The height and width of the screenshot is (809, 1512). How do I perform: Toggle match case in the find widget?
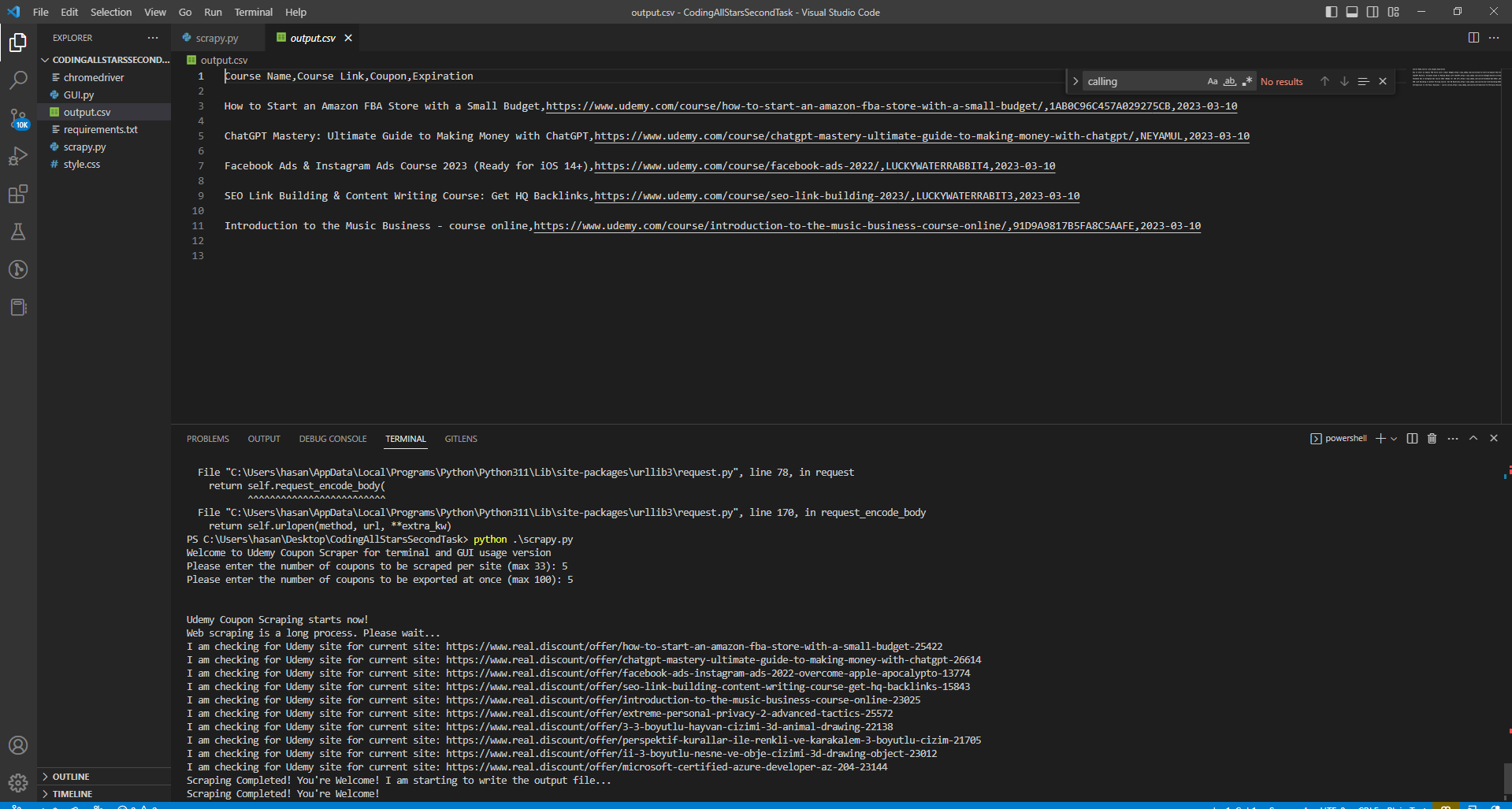click(x=1212, y=81)
